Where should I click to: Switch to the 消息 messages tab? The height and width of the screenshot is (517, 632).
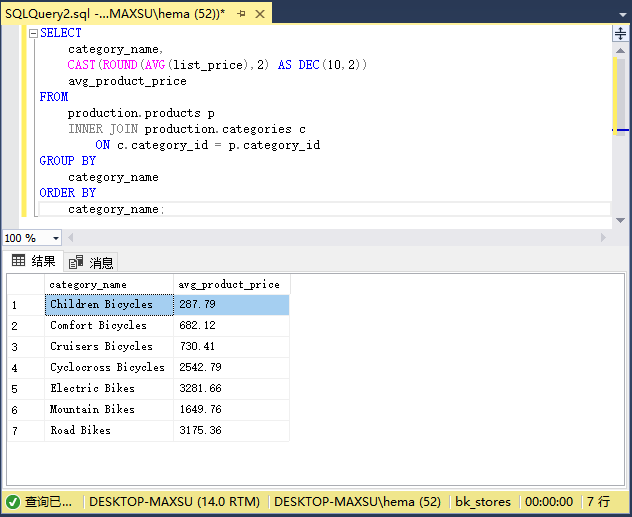(91, 263)
